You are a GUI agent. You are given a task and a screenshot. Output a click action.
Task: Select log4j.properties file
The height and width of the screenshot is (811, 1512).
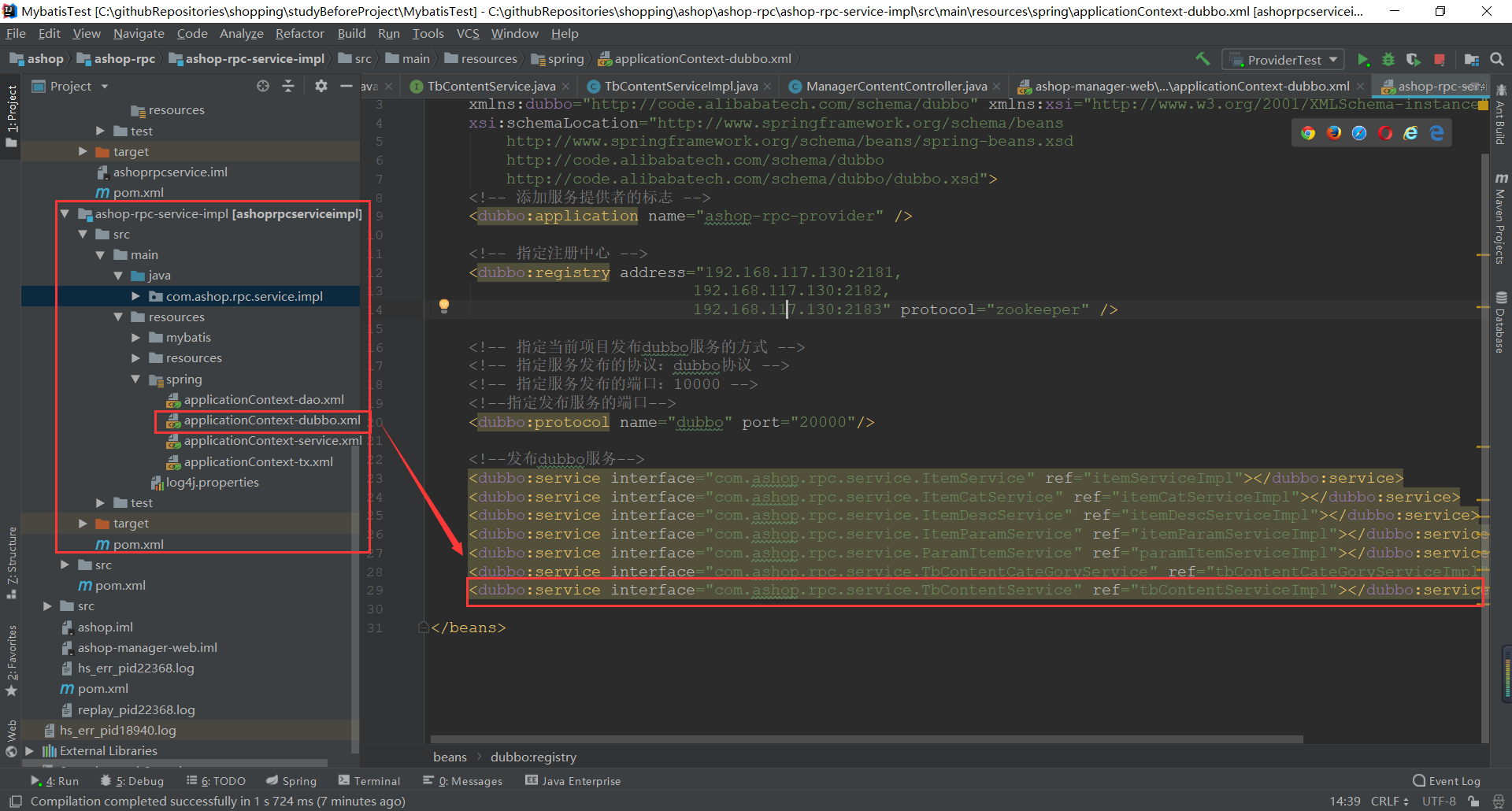tap(213, 483)
